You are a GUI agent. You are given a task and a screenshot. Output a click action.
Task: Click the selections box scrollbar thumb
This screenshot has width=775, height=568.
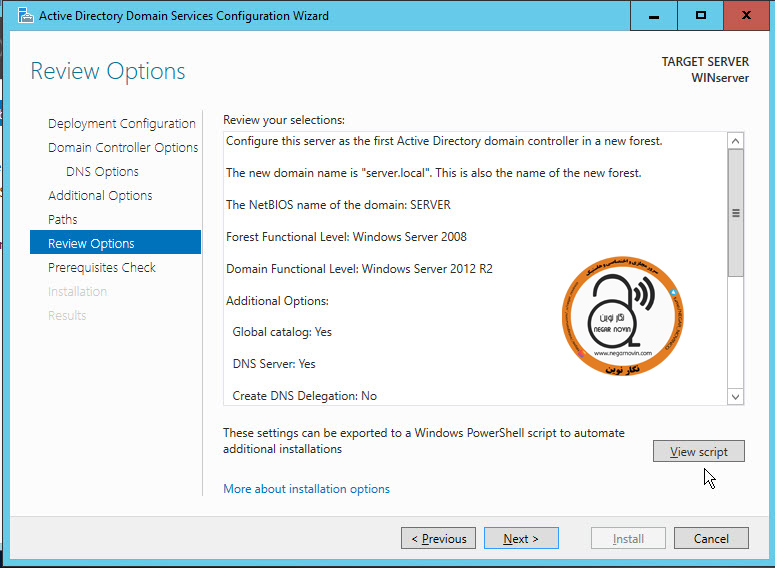[x=735, y=213]
